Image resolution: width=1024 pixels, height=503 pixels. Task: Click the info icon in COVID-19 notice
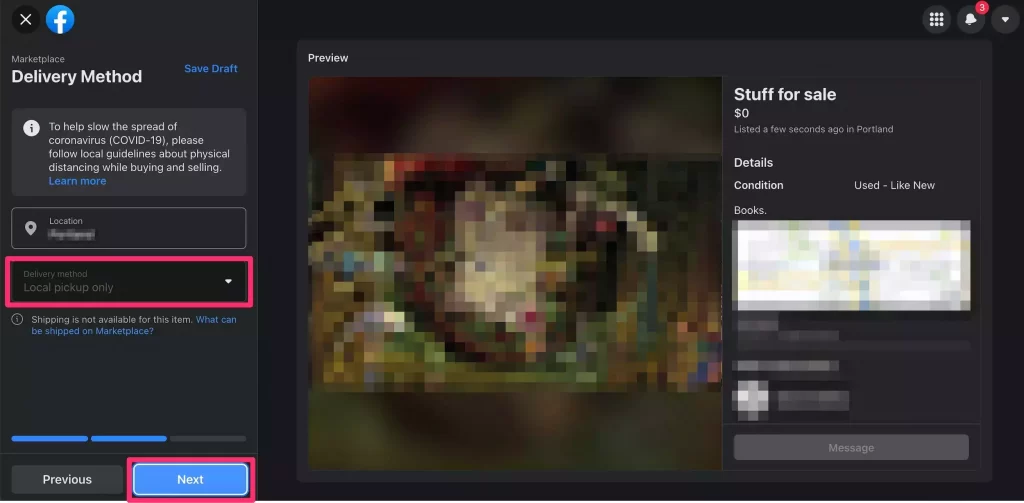pyautogui.click(x=31, y=128)
